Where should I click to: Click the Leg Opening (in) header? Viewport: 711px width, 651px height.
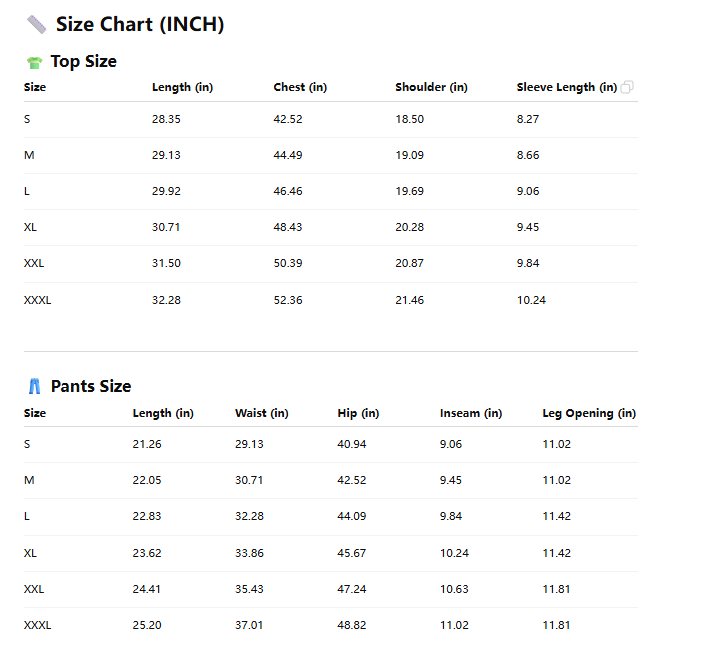(x=589, y=413)
